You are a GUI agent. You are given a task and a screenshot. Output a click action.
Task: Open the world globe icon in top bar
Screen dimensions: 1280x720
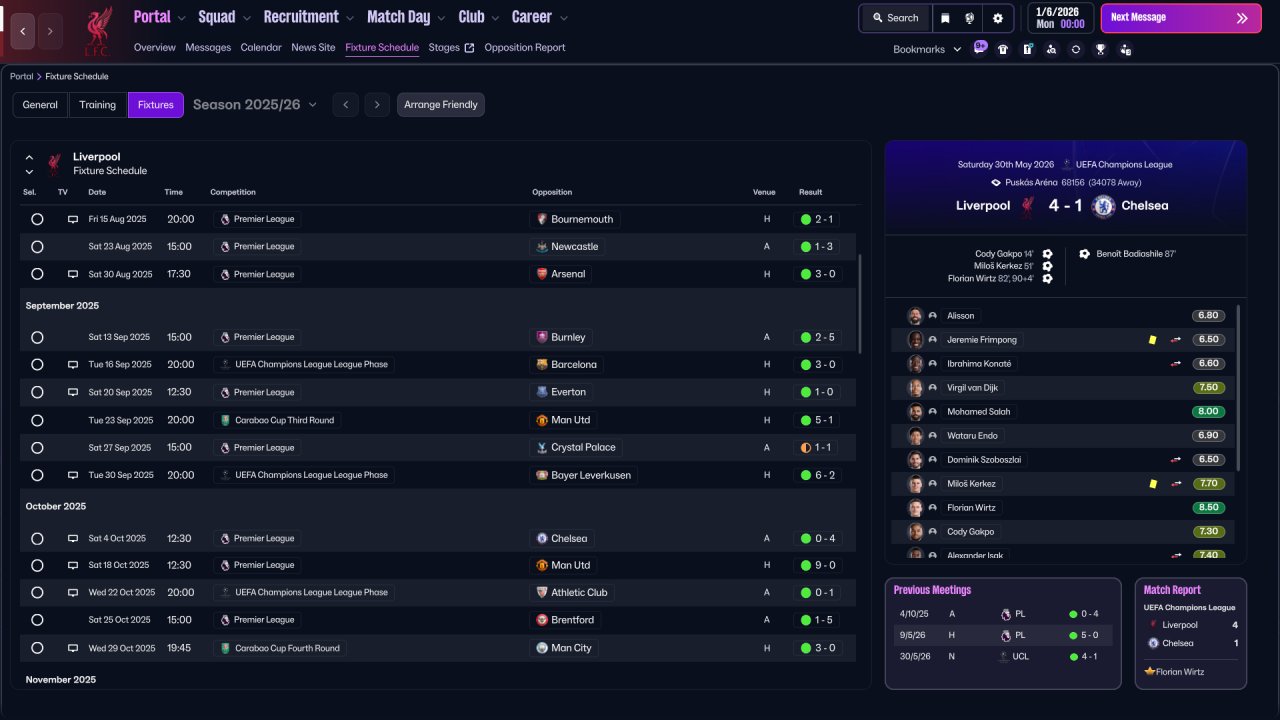point(970,18)
